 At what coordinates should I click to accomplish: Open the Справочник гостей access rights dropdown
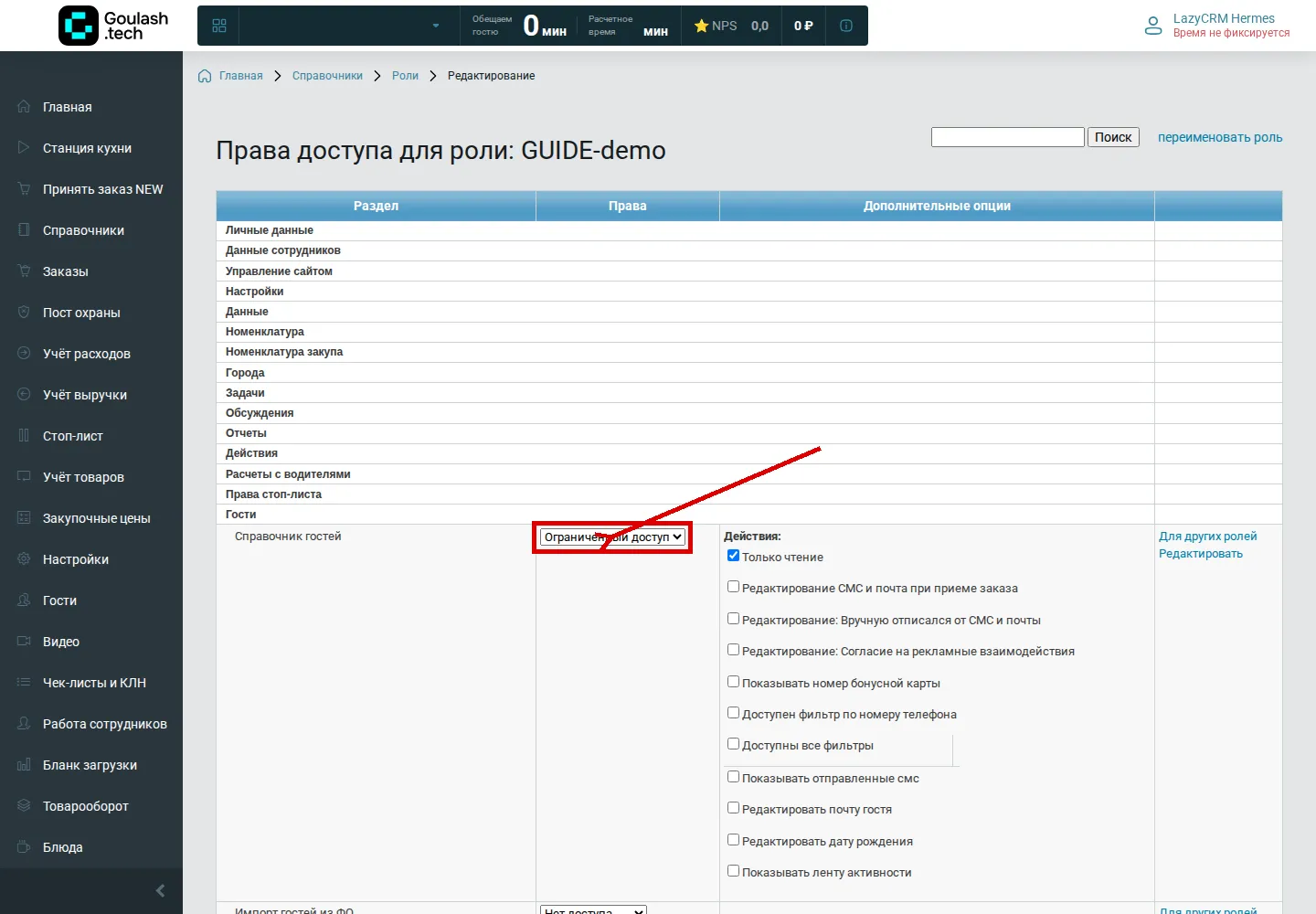click(612, 537)
